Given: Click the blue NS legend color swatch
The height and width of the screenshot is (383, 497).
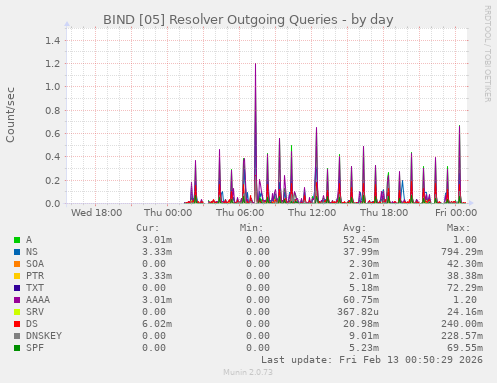Looking at the screenshot, I should [17, 252].
